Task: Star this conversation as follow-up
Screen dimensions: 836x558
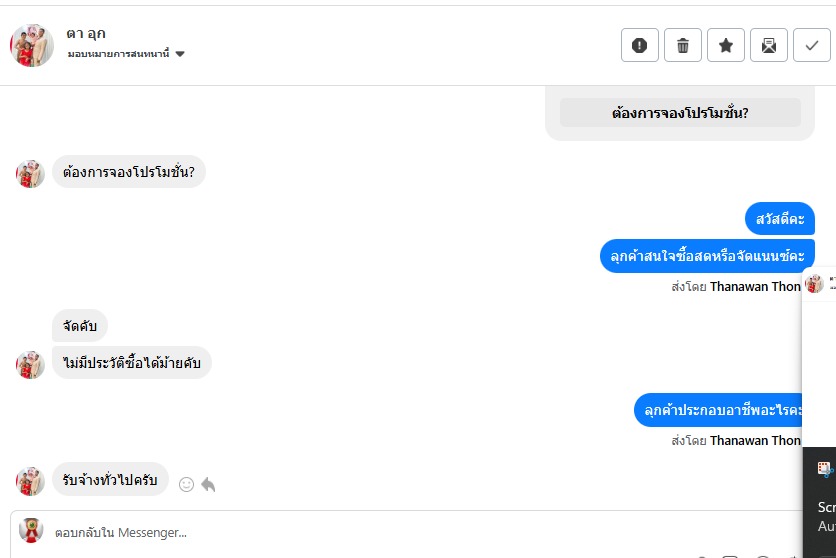Action: [x=726, y=45]
